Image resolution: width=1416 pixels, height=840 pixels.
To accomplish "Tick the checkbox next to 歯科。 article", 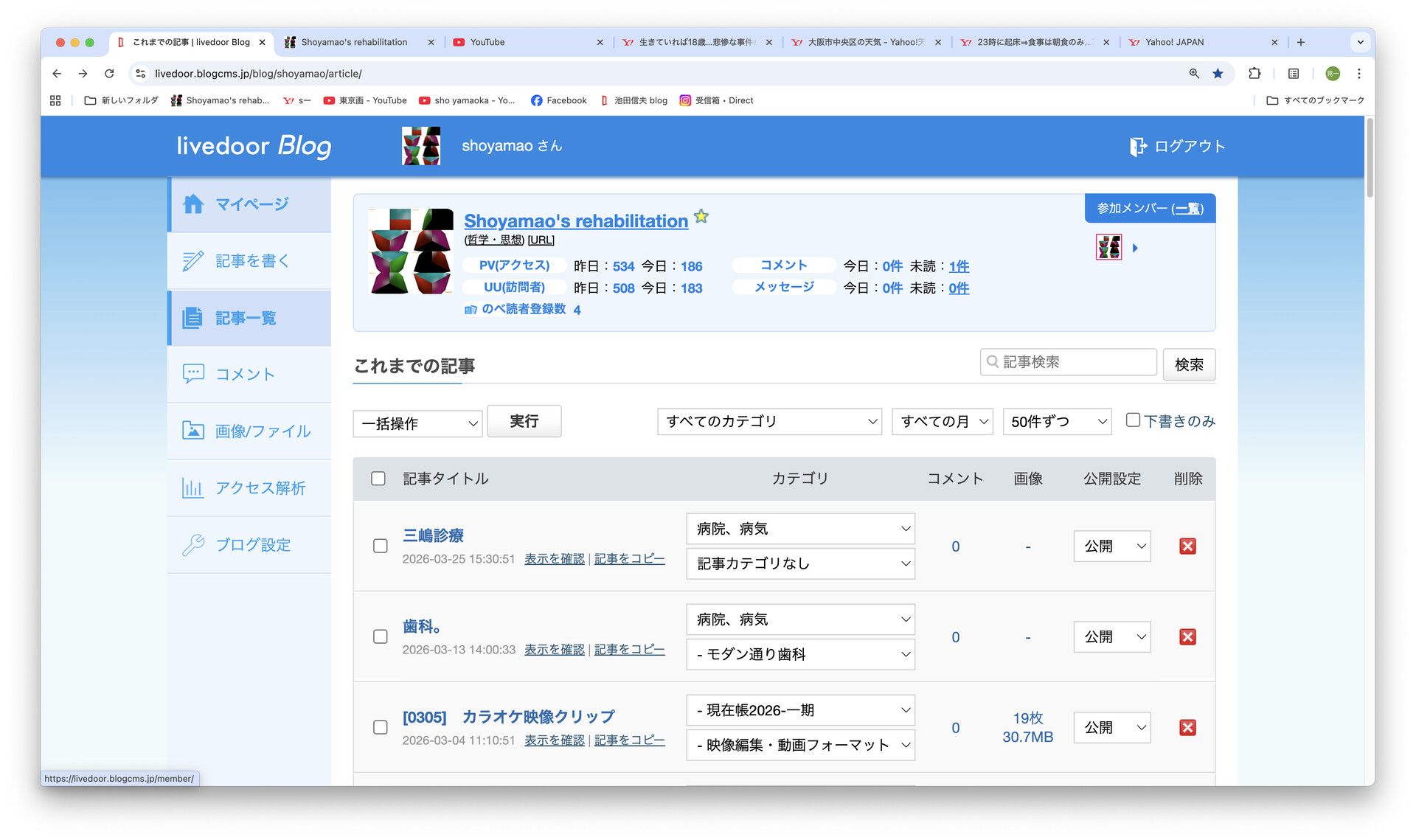I will point(380,636).
